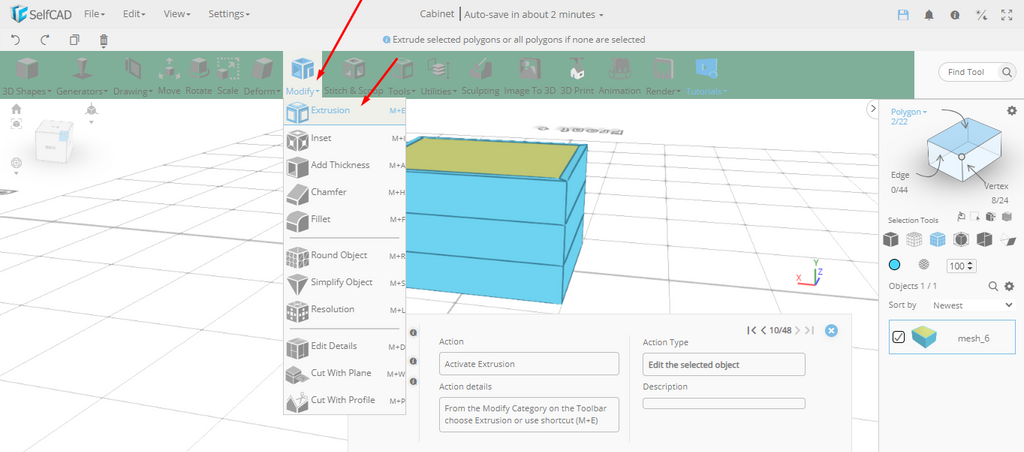1024x452 pixels.
Task: Select Chamfer in the Modify menu
Action: tap(328, 192)
